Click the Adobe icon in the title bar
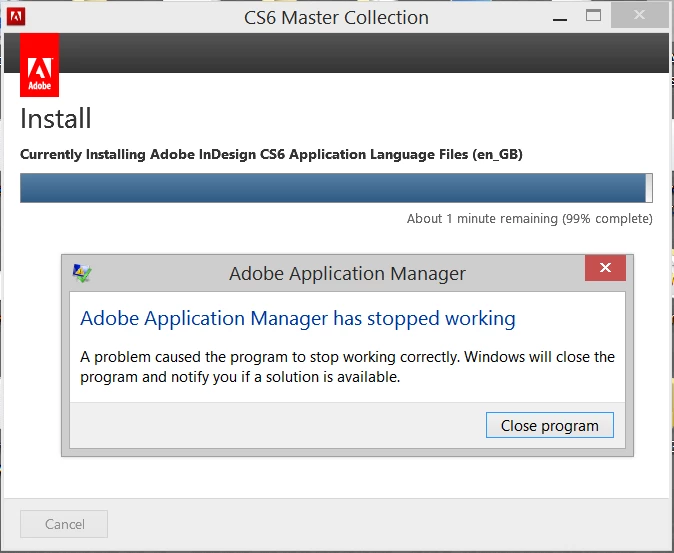Image resolution: width=674 pixels, height=553 pixels. [16, 17]
